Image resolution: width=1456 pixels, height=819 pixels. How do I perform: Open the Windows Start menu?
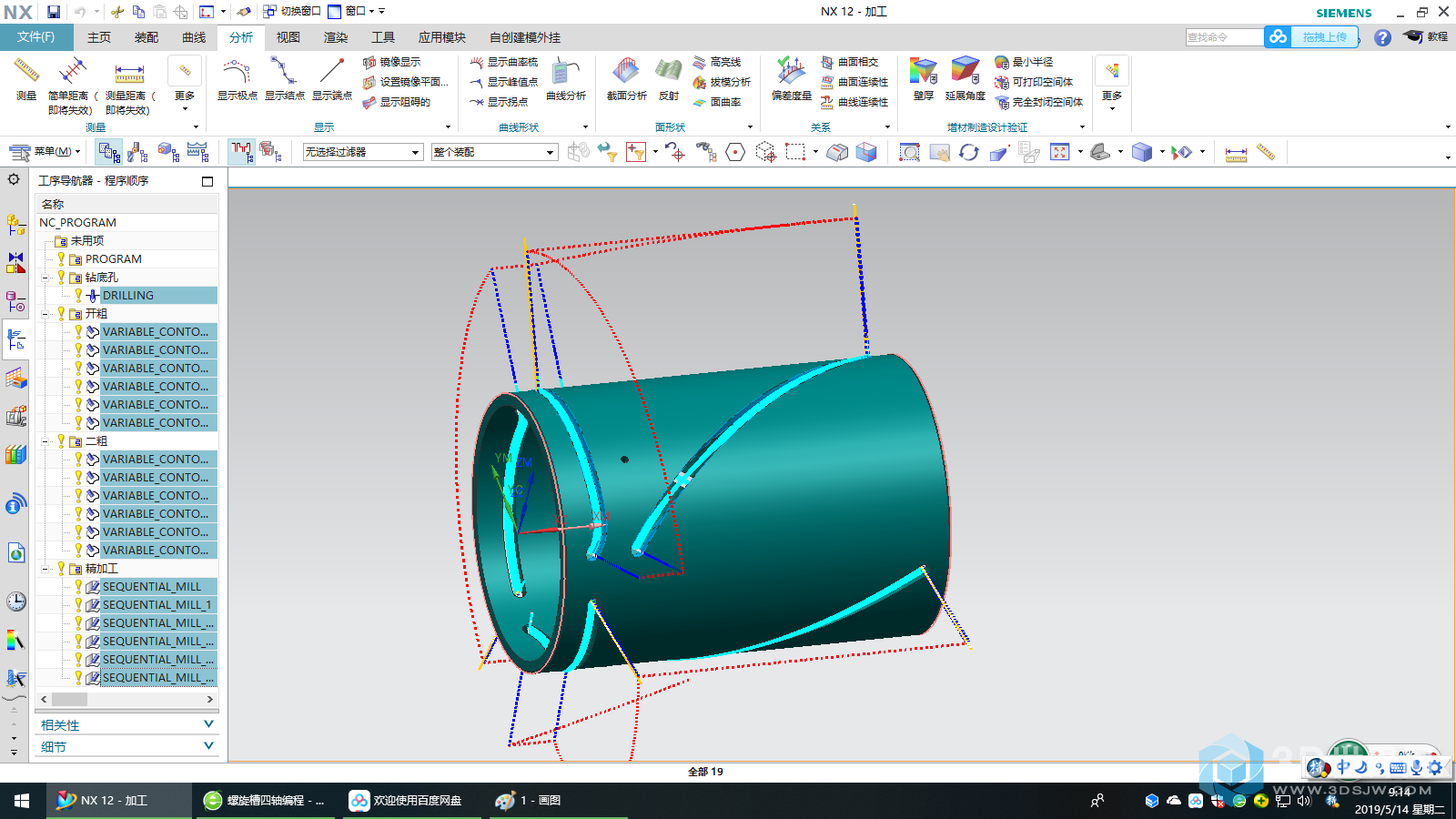click(x=22, y=801)
